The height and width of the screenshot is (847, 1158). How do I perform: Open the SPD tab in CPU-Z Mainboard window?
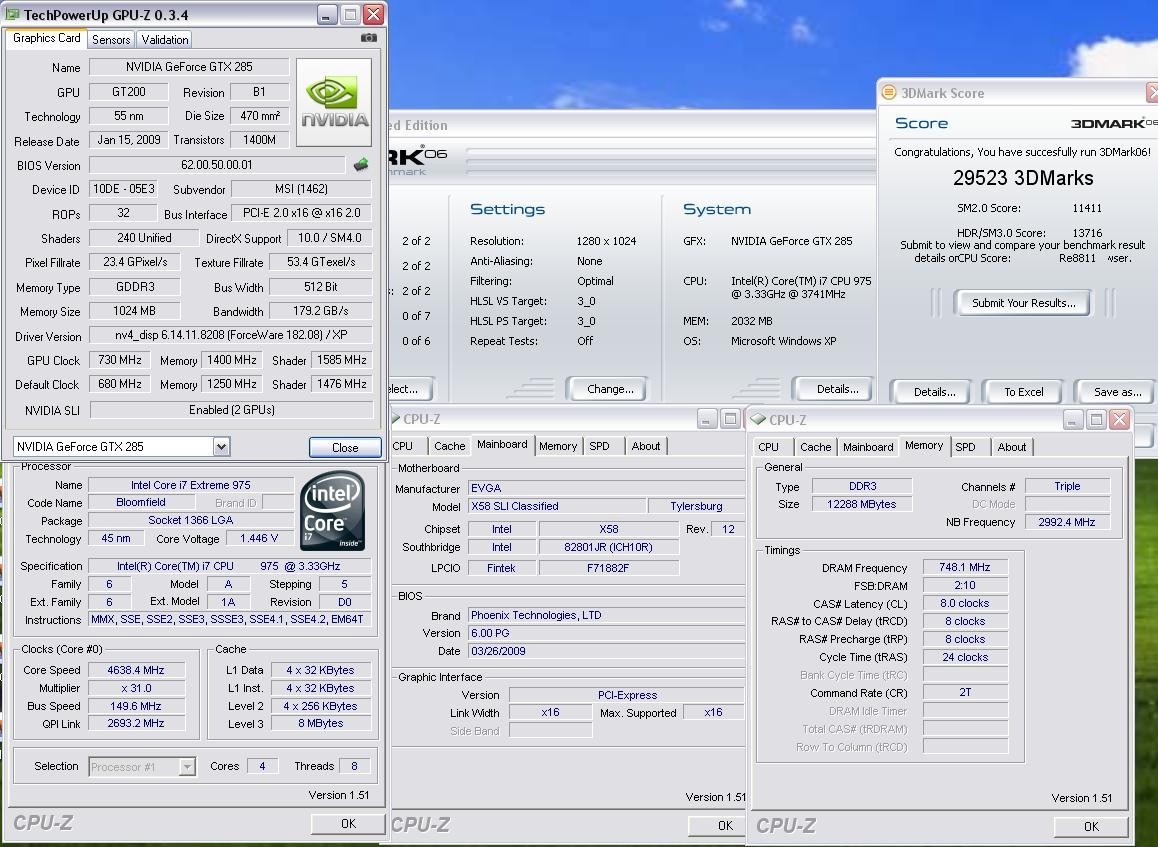599,446
